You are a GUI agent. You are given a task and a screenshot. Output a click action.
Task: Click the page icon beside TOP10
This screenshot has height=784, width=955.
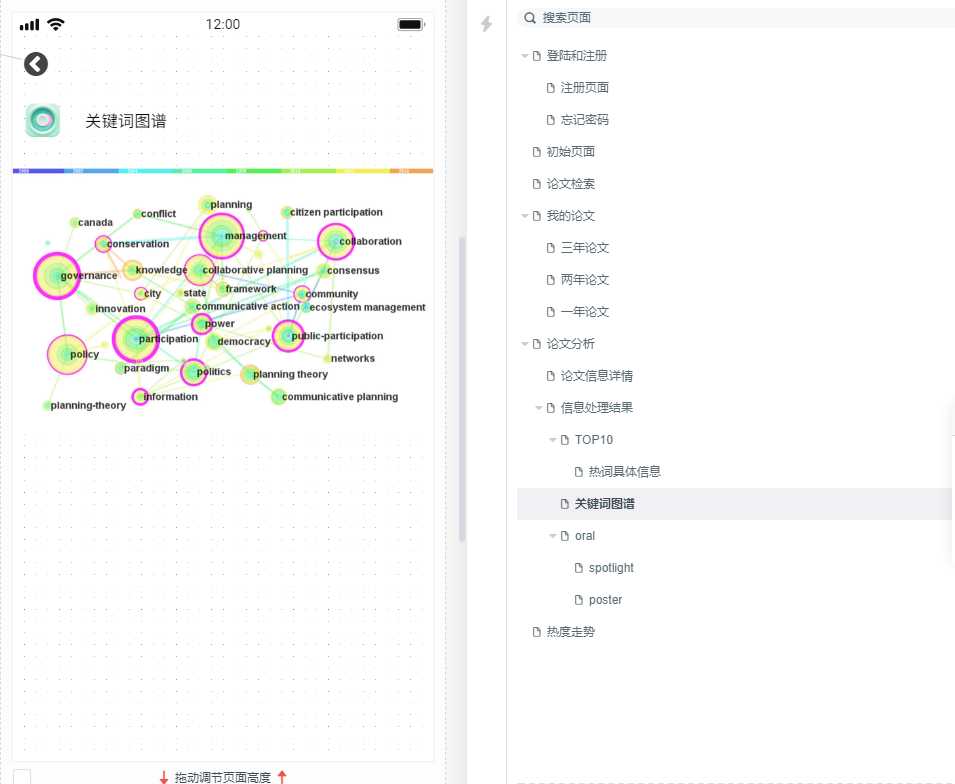[x=565, y=440]
